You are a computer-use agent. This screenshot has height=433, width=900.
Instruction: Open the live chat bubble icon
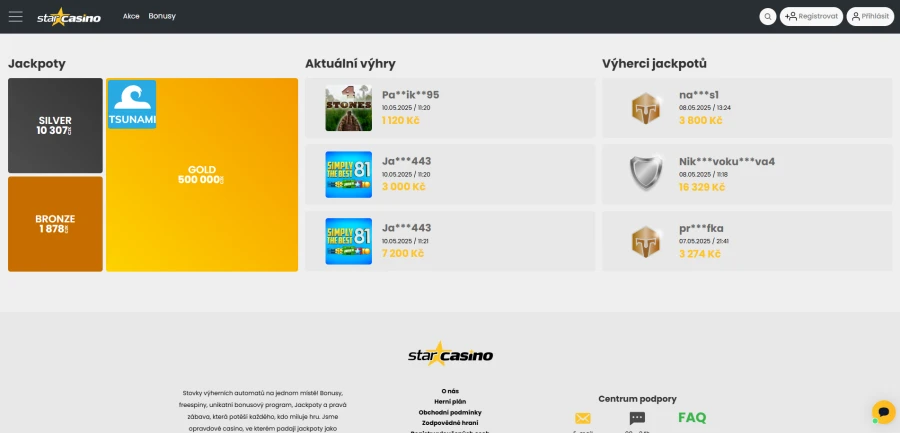pos(883,412)
